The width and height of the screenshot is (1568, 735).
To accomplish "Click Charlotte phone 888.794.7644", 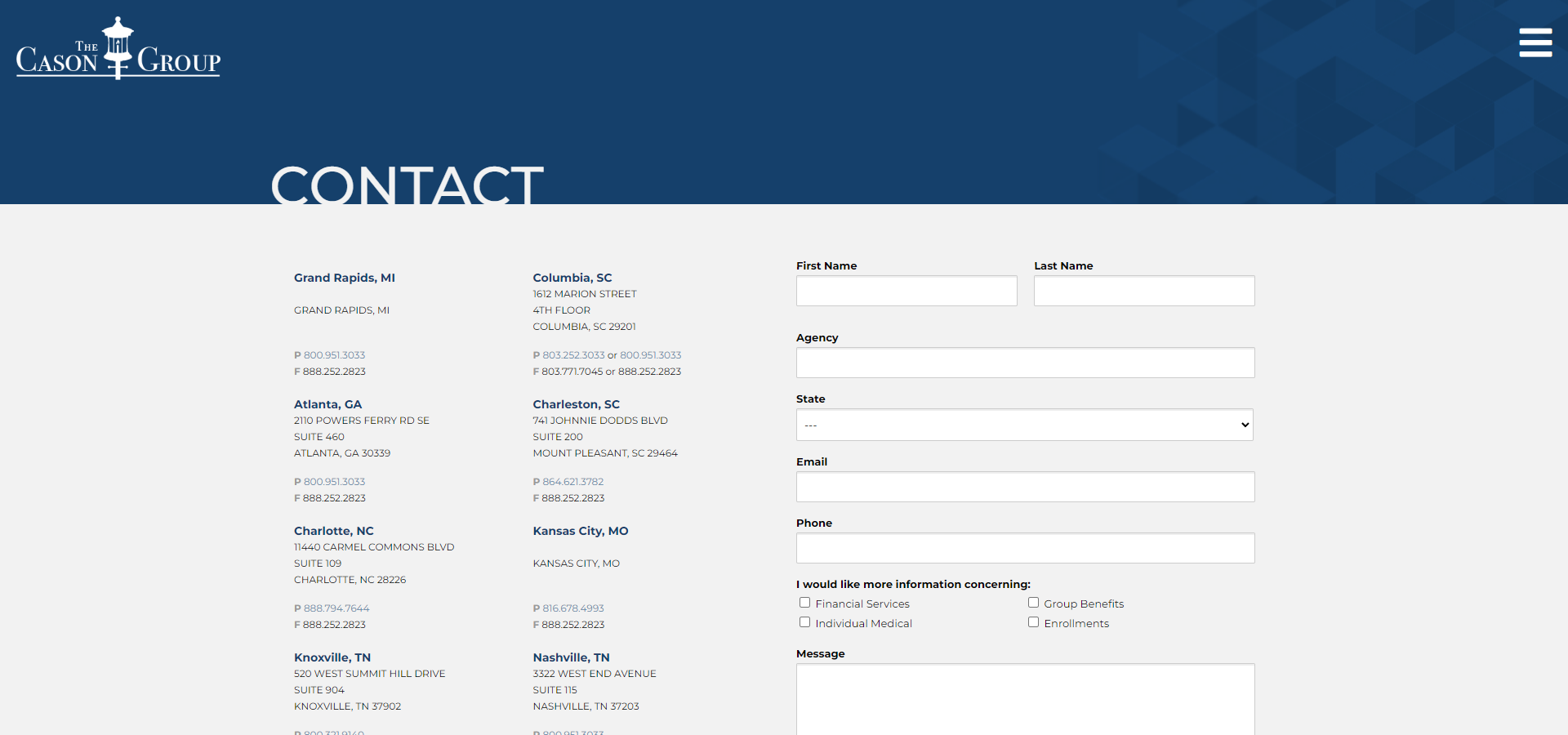I will pos(336,608).
